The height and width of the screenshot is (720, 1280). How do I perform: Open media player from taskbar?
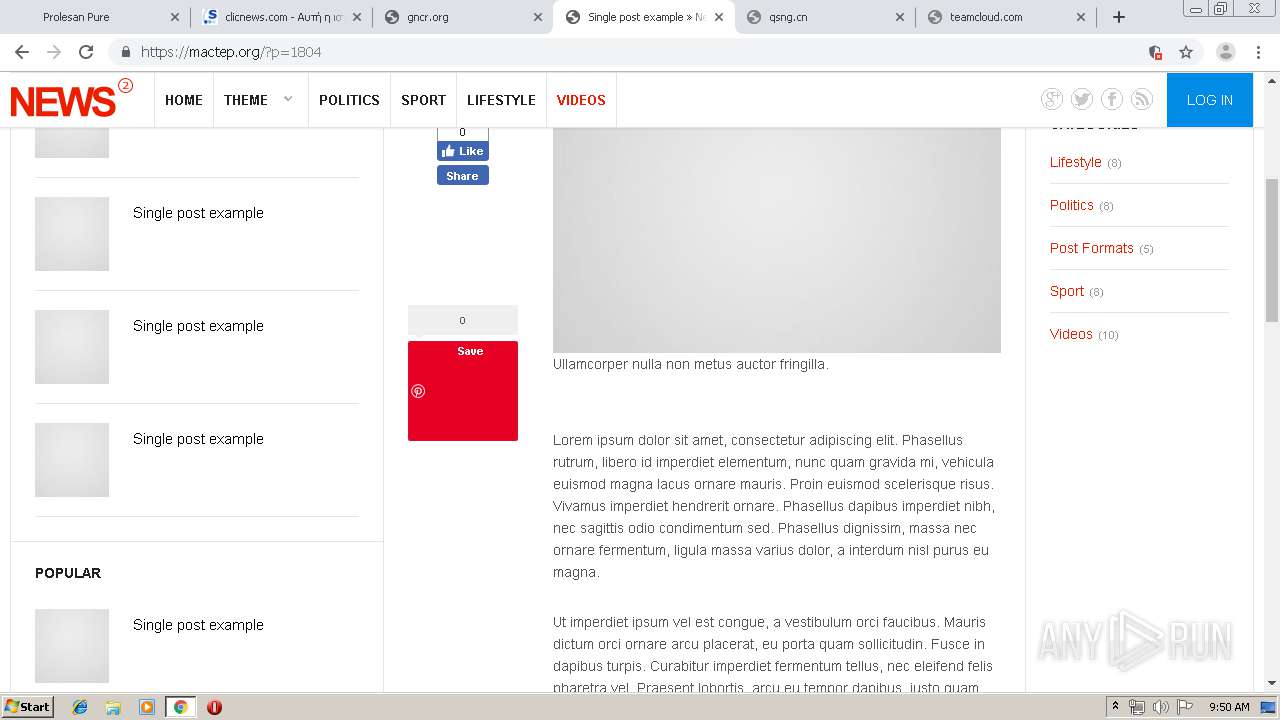point(147,707)
